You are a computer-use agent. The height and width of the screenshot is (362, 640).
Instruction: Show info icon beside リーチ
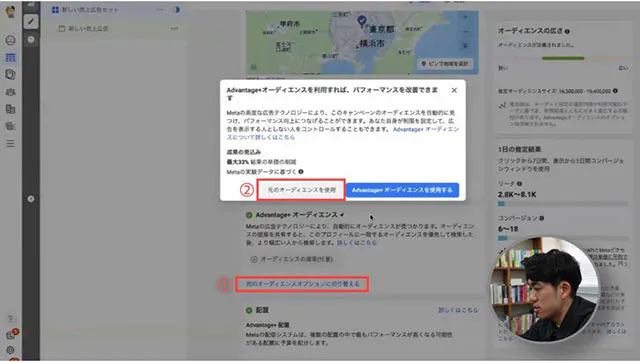pos(519,184)
